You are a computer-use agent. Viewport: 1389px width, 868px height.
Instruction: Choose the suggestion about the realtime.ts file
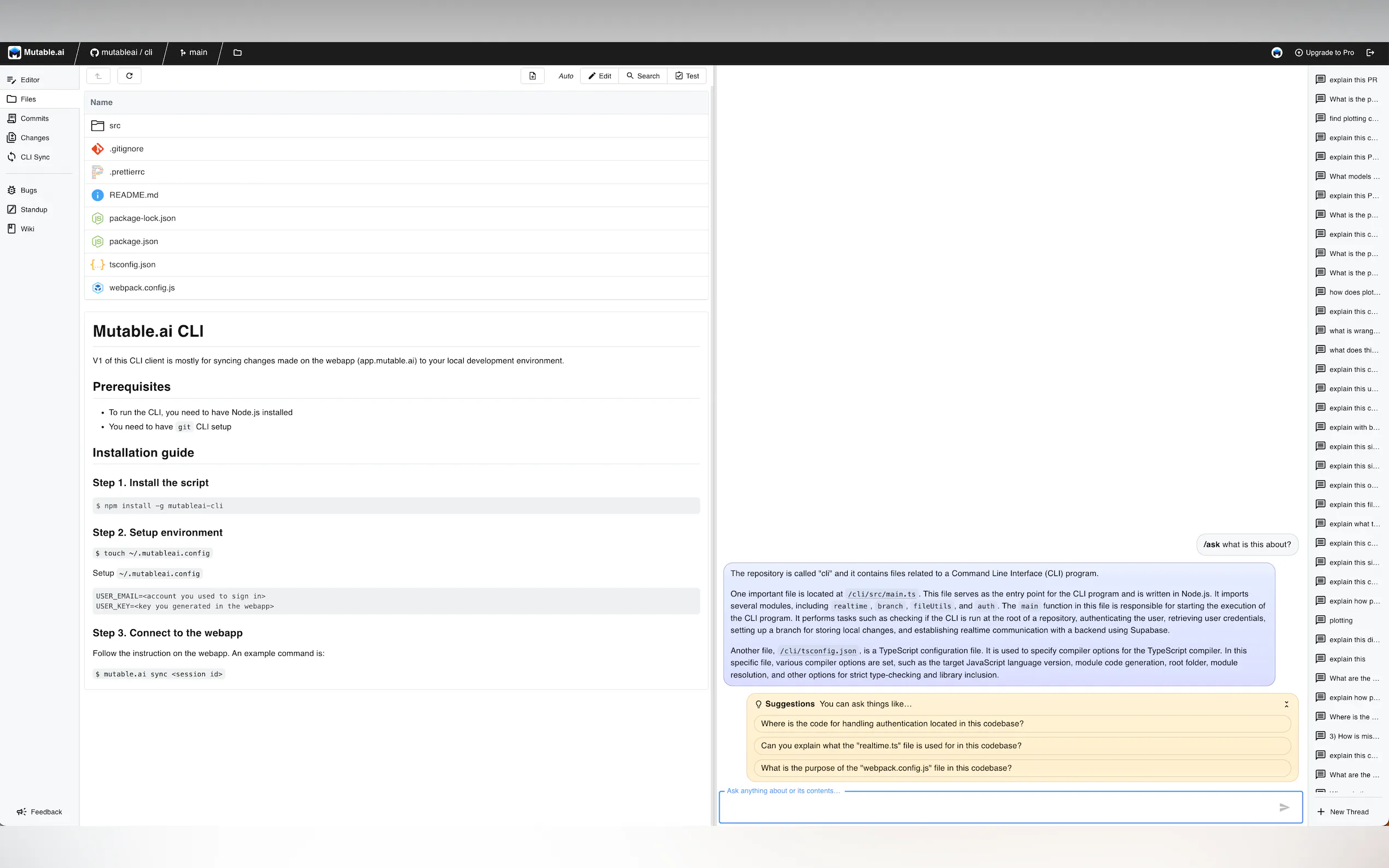tap(1022, 746)
